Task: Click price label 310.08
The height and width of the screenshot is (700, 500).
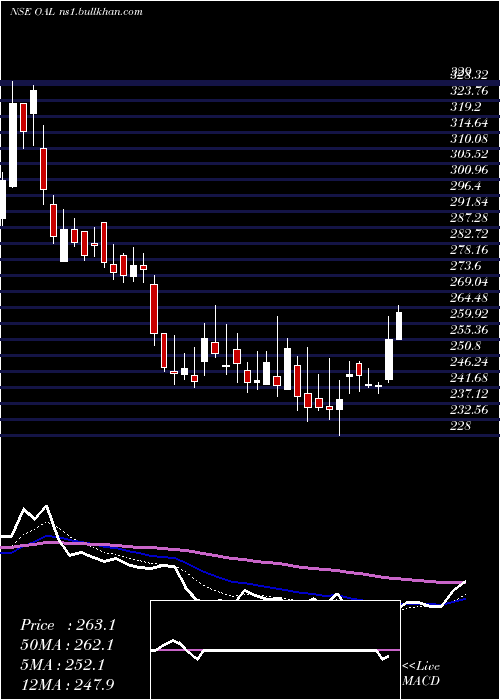Action: point(469,138)
